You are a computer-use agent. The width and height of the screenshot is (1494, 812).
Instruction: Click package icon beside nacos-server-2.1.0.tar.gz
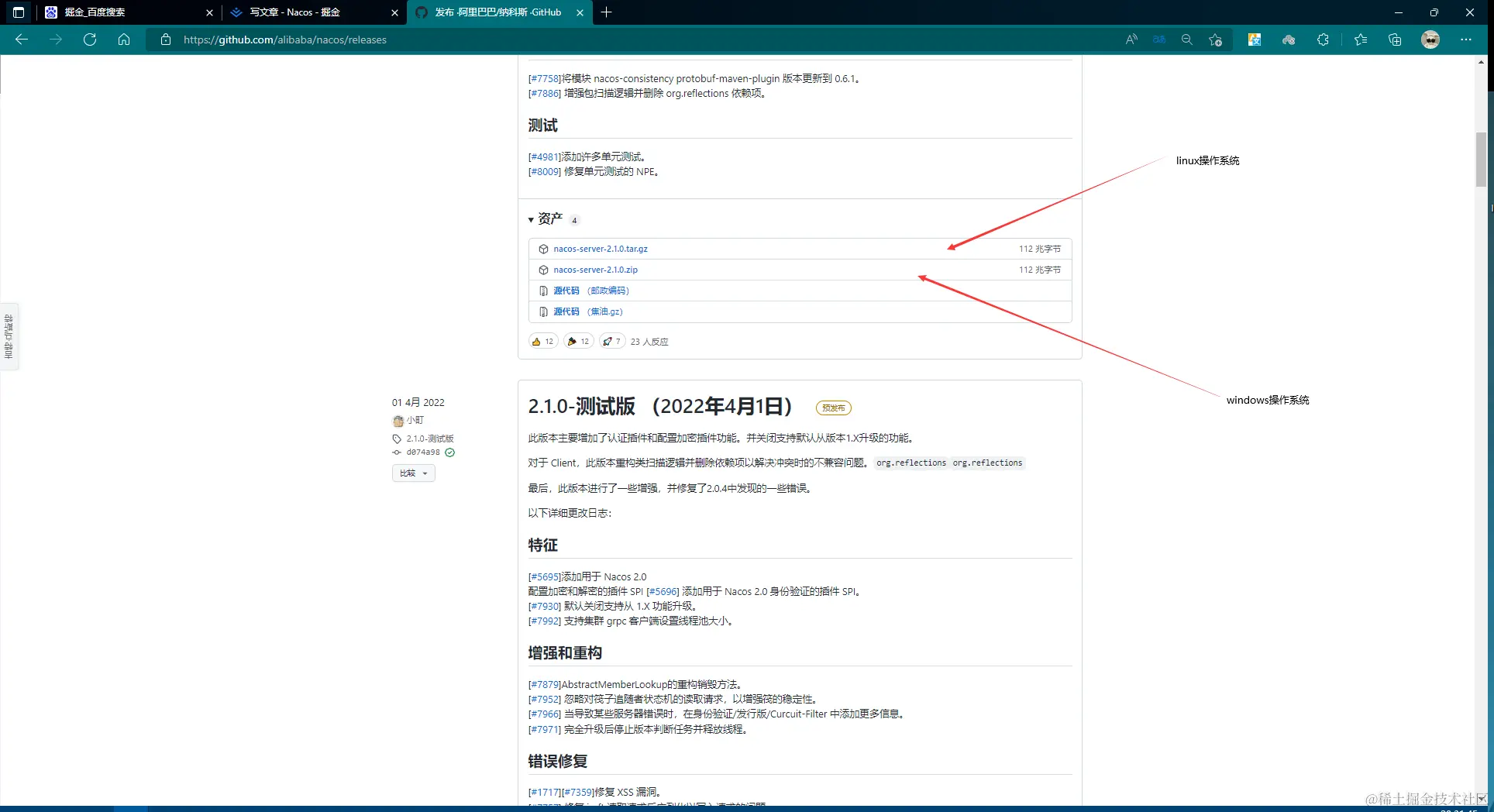point(543,249)
